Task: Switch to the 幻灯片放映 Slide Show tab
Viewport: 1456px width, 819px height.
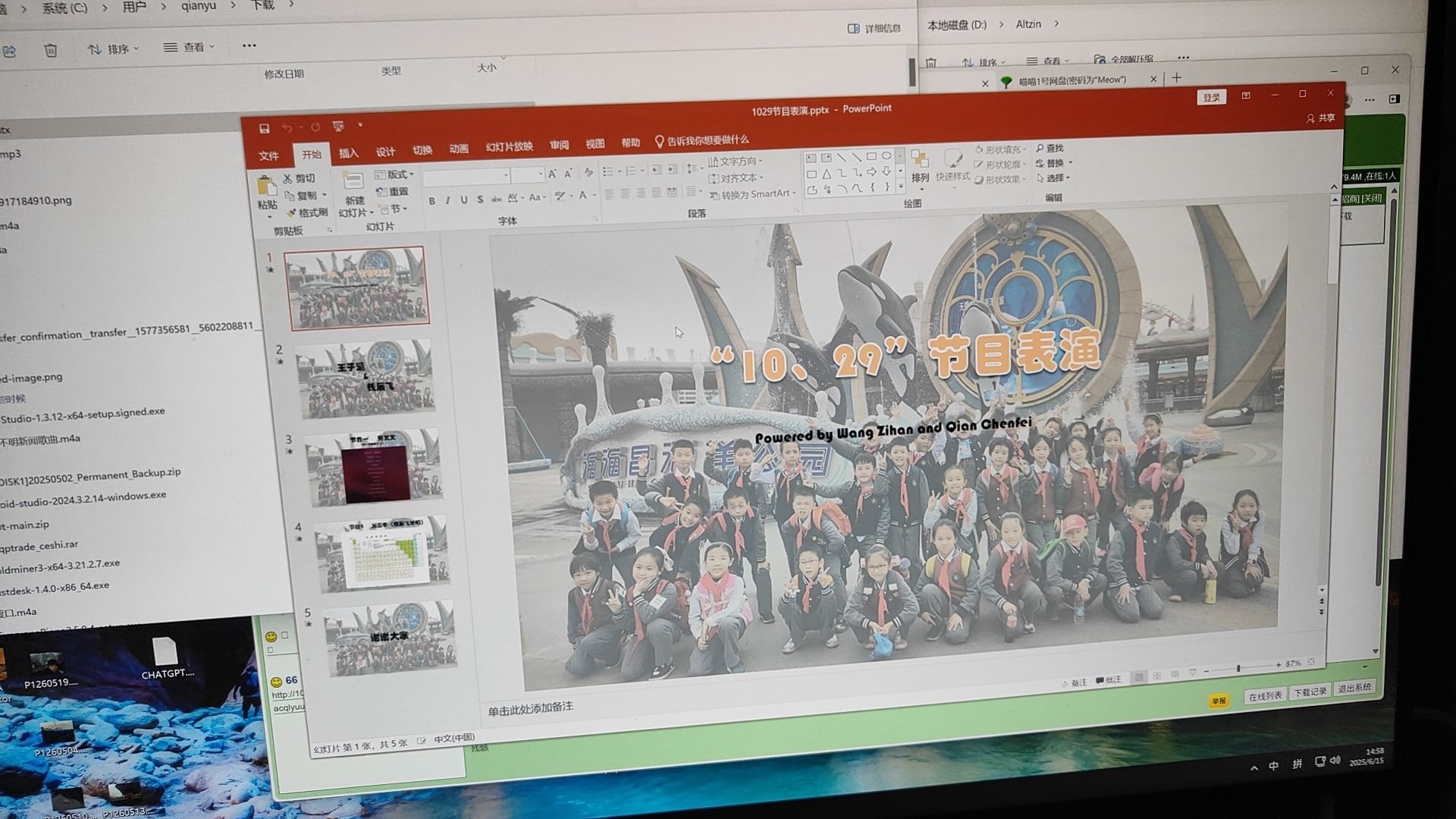Action: tap(509, 146)
